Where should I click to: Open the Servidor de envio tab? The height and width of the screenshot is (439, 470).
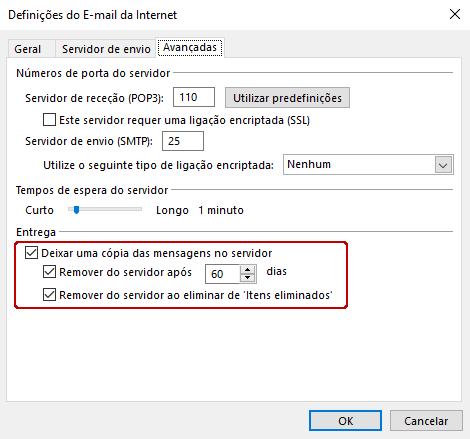click(106, 49)
